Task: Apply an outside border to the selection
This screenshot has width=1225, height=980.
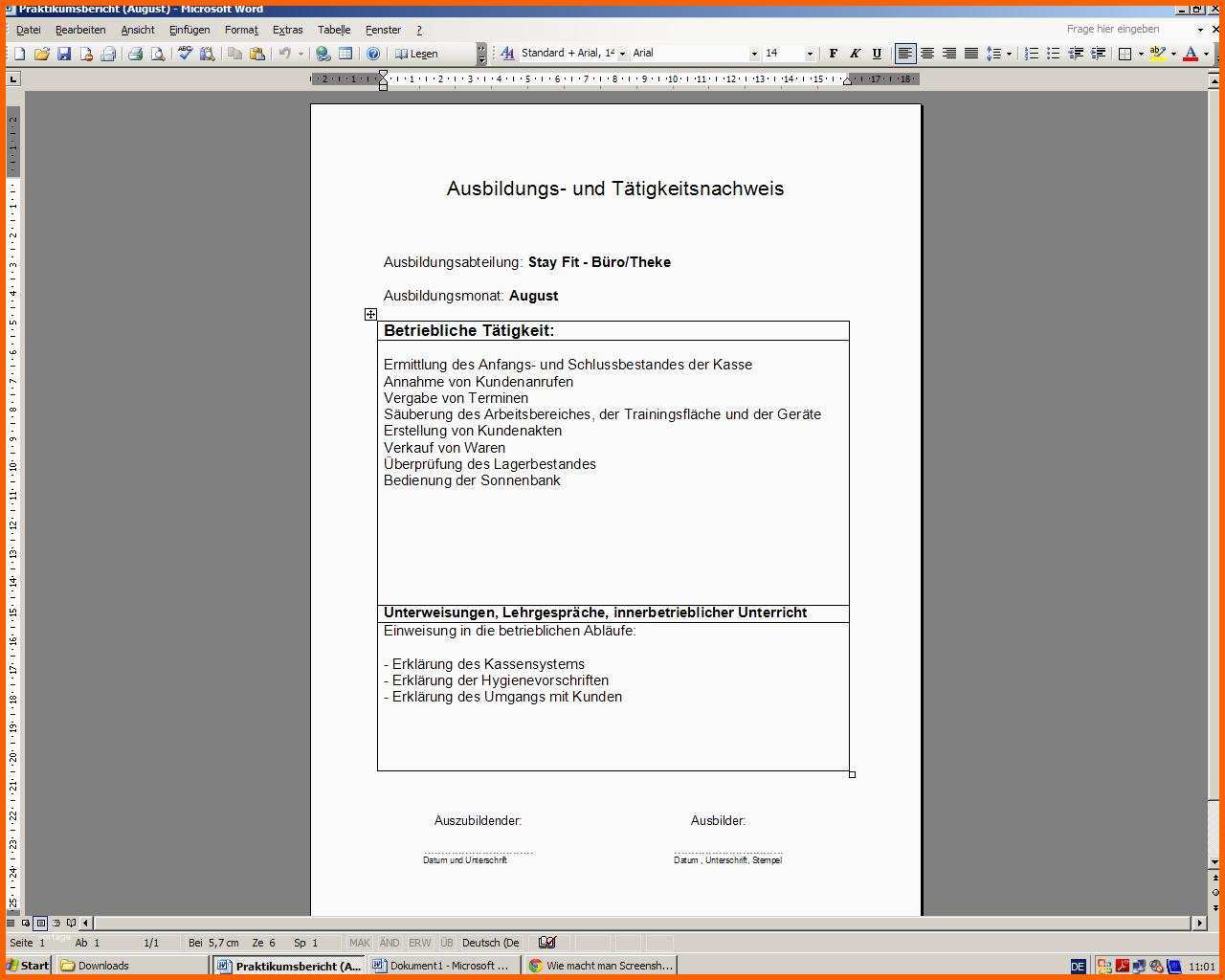Action: point(1125,54)
